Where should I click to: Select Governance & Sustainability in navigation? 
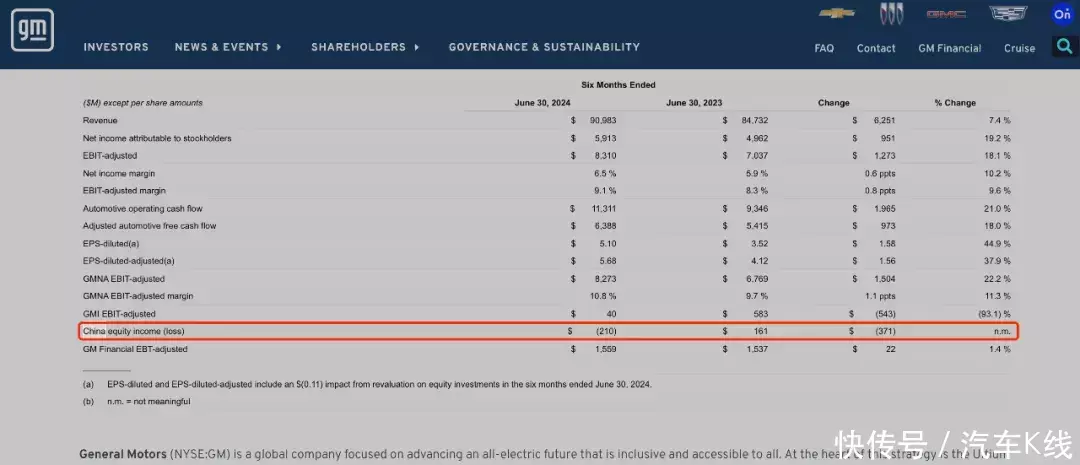[544, 47]
